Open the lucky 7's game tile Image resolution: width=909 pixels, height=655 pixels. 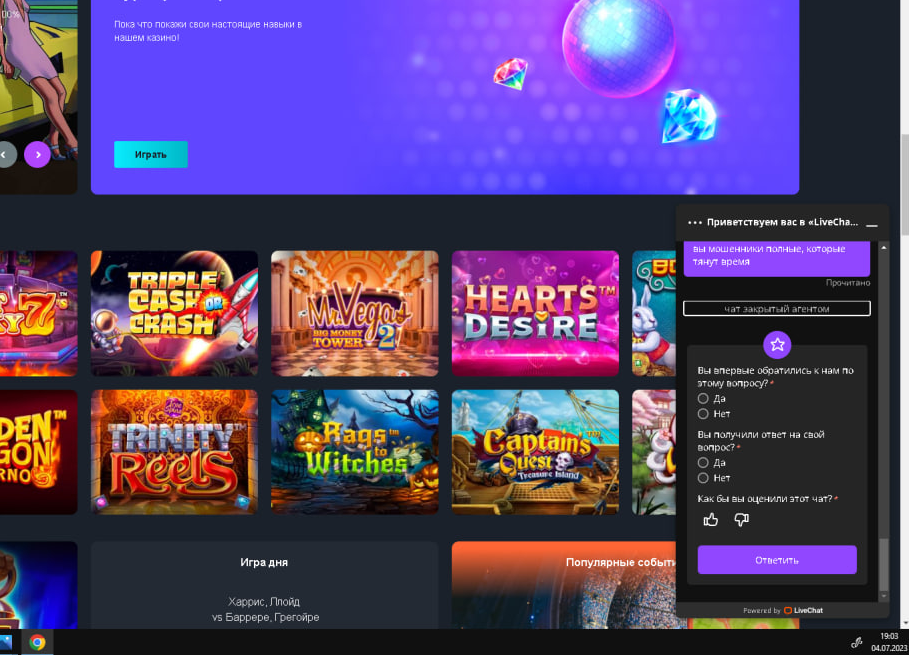38,314
